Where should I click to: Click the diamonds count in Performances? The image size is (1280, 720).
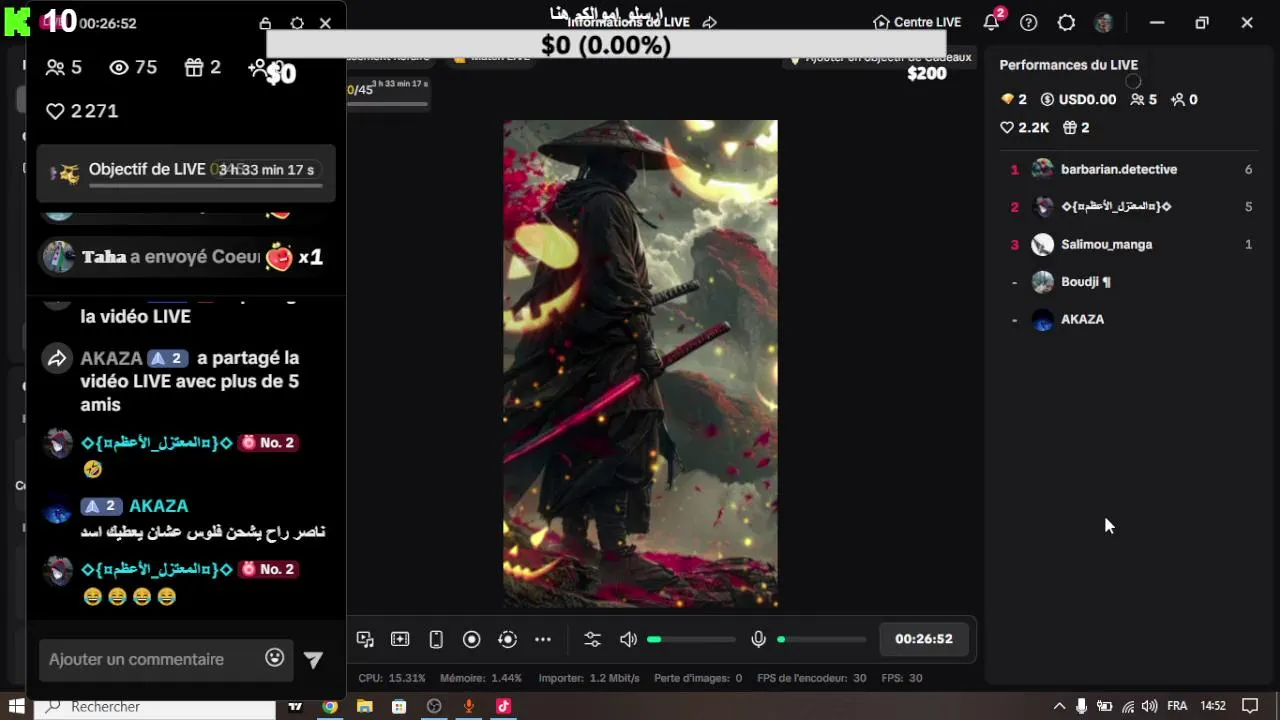tap(1014, 99)
